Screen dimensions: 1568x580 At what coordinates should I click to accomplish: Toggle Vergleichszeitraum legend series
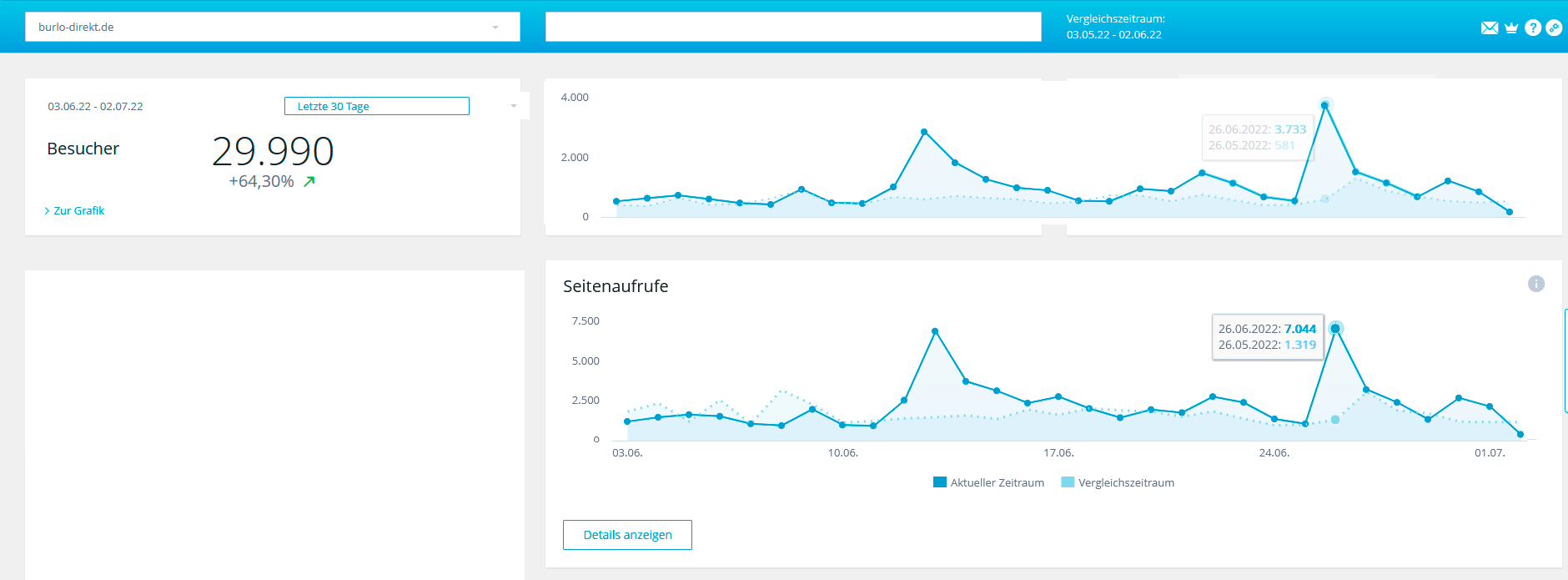click(1117, 482)
